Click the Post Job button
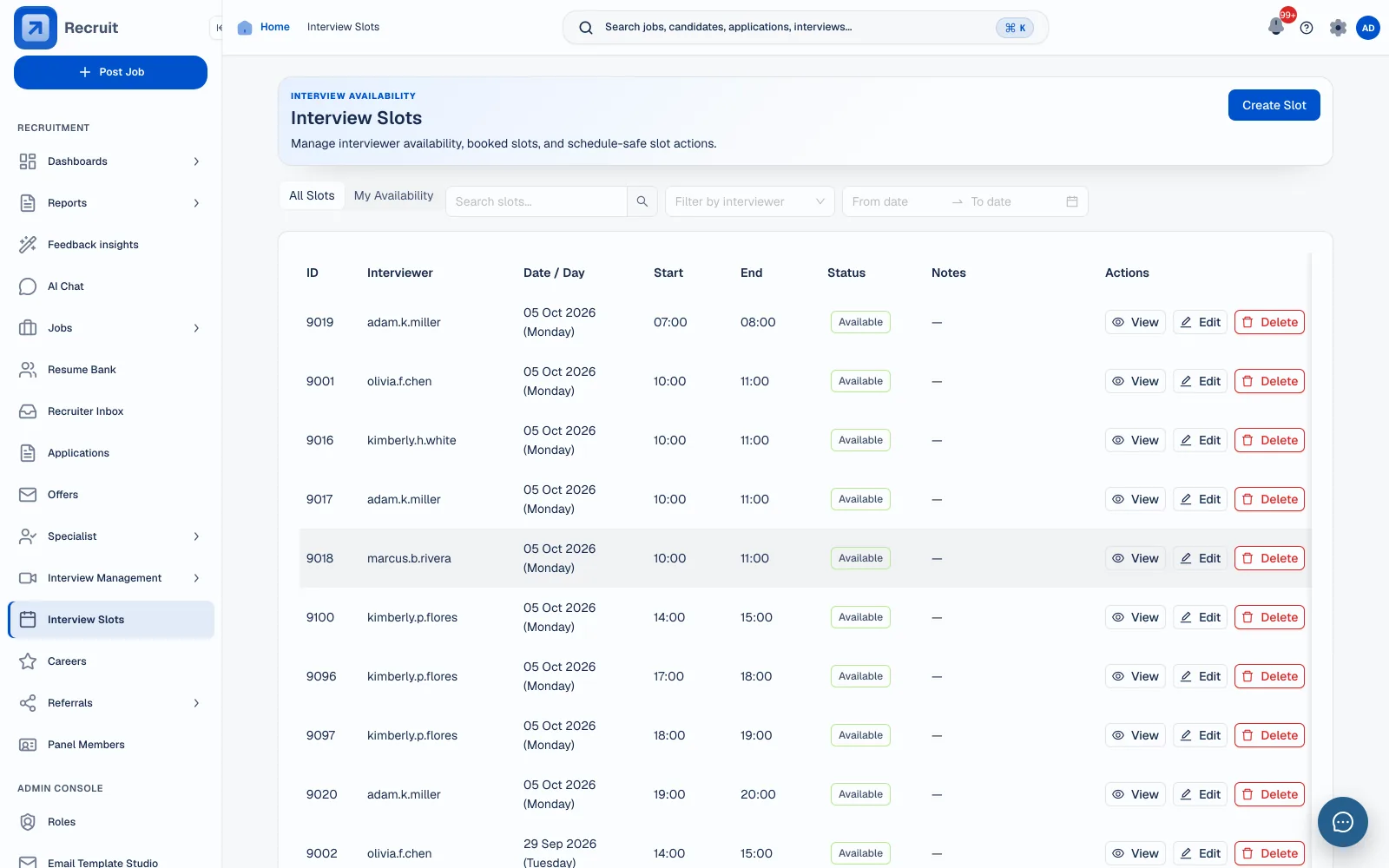The height and width of the screenshot is (868, 1389). click(x=110, y=72)
